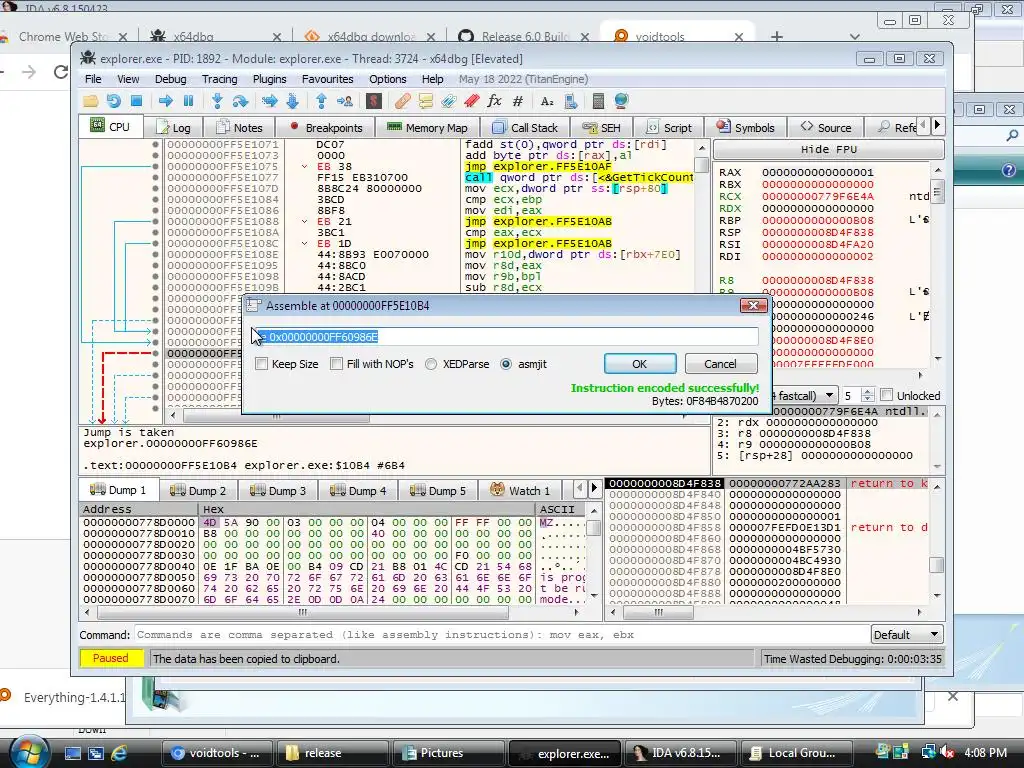Image resolution: width=1024 pixels, height=768 pixels.
Task: Collapse the jump at FF5E108C fold marker
Action: point(304,244)
